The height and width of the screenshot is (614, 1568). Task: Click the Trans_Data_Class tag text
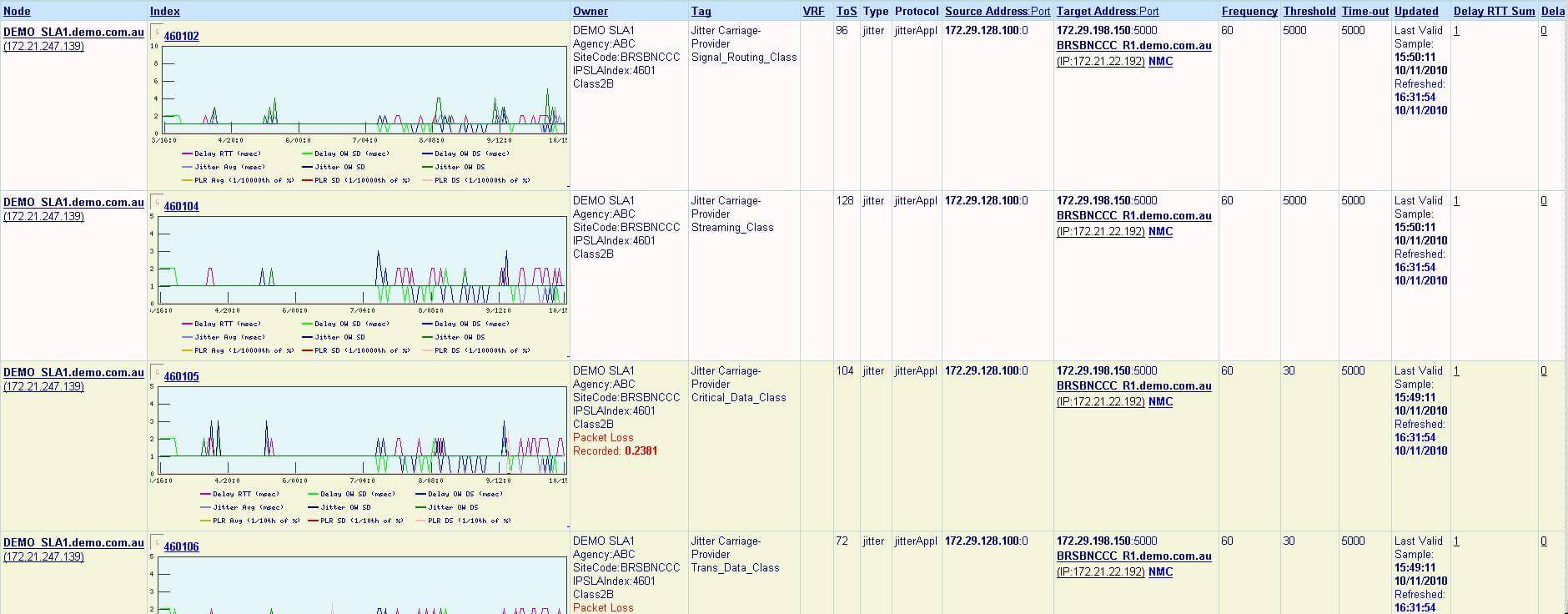735,567
